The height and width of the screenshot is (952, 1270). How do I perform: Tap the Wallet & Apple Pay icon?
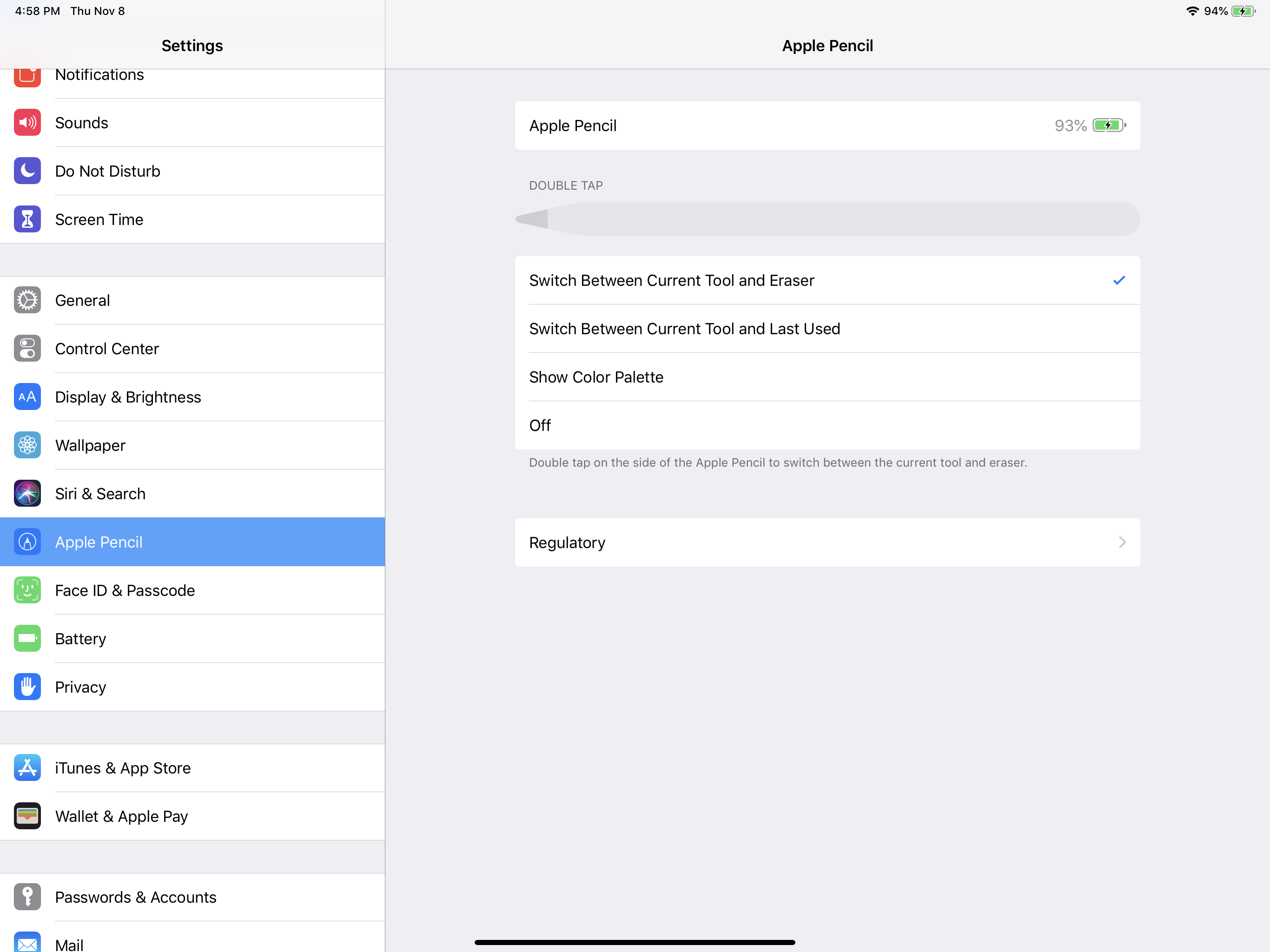[x=27, y=816]
